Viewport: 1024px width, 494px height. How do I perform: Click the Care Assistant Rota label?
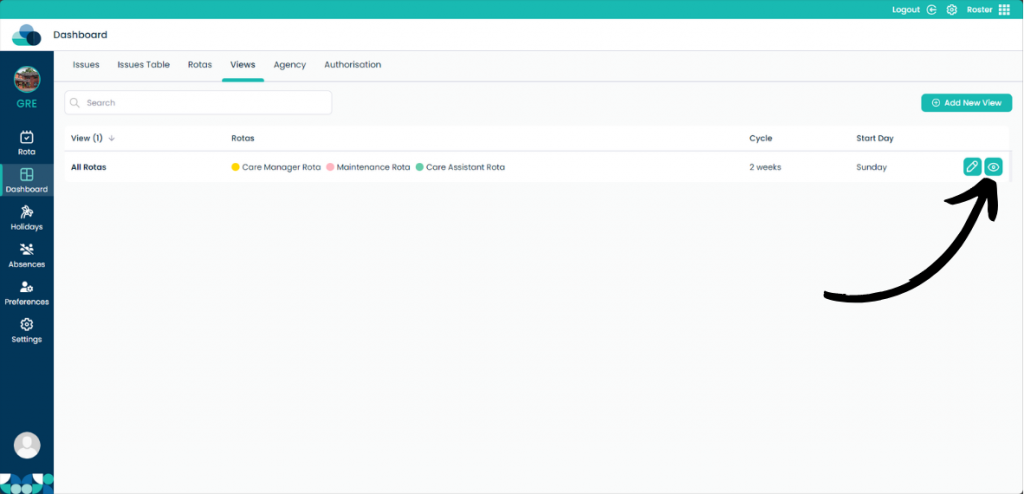point(466,167)
